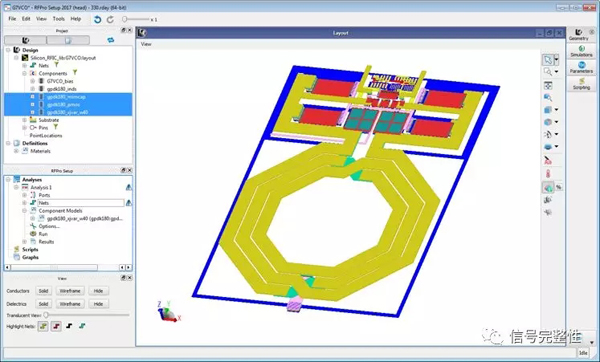Screen dimensions: 600x362
Task: Open dropdown arrow beside cube view icon
Action: [x=556, y=110]
